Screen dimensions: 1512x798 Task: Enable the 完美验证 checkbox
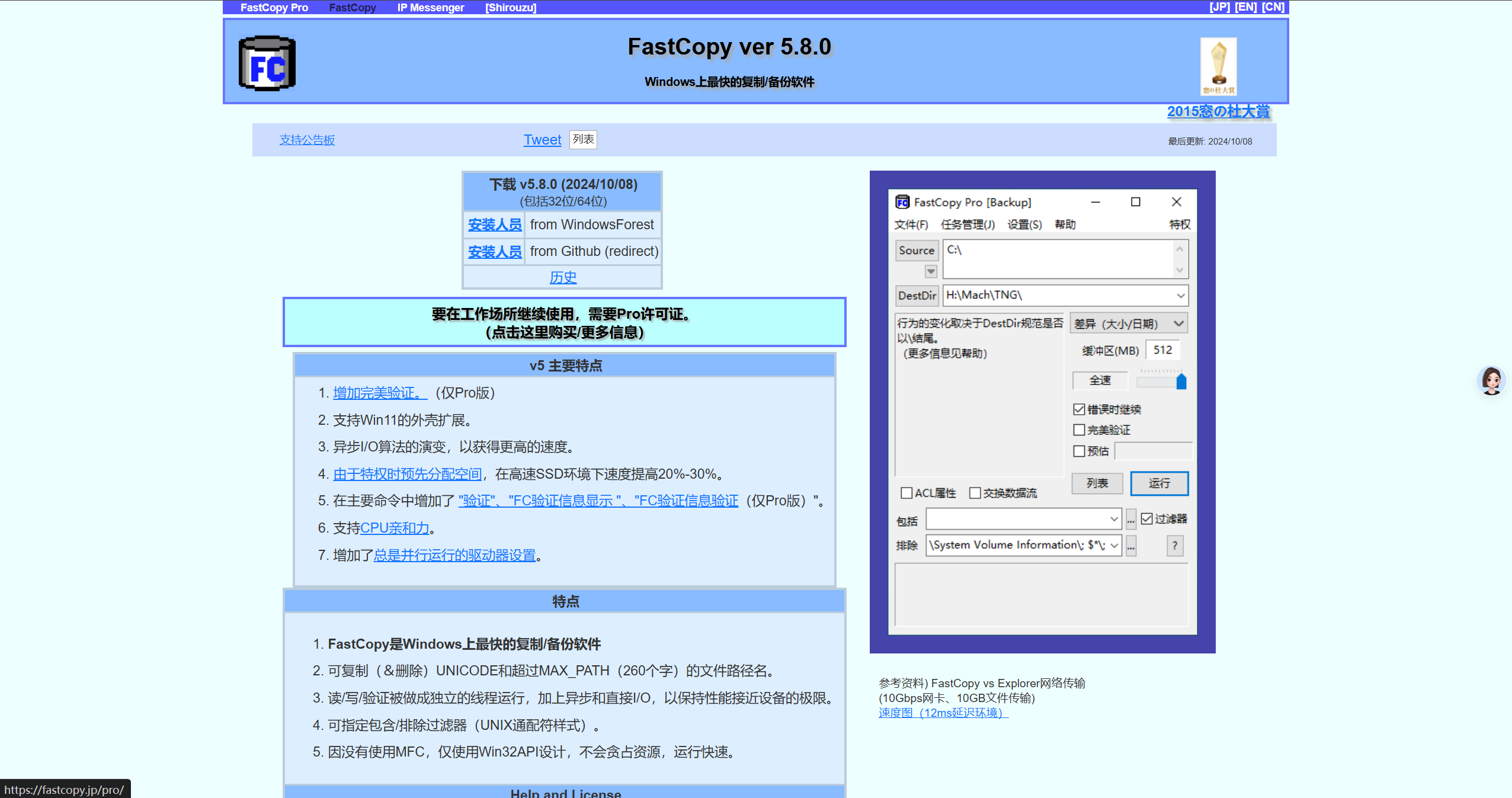pos(1079,430)
